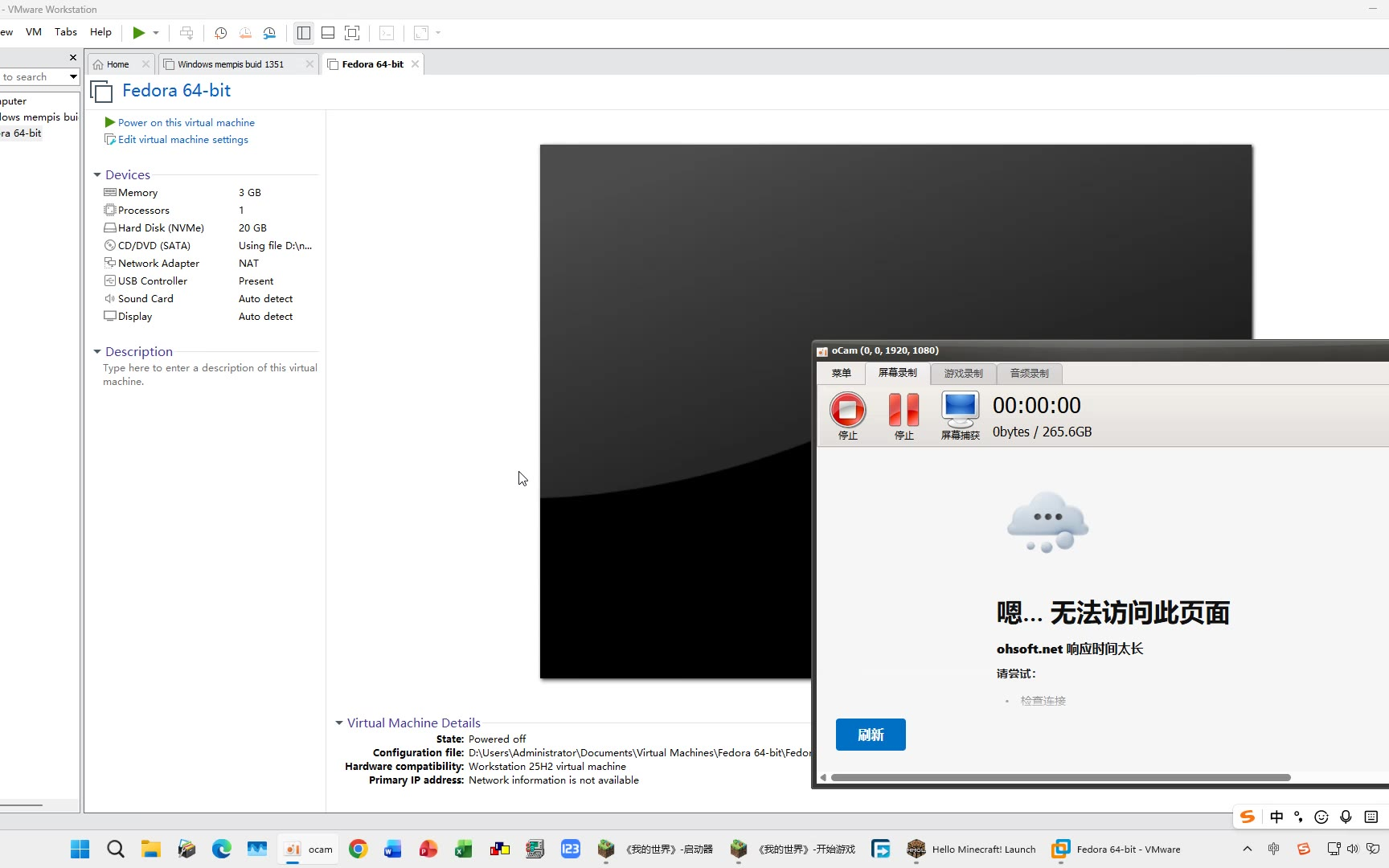Click the green Power On toolbar icon
The height and width of the screenshot is (868, 1389).
click(x=139, y=33)
